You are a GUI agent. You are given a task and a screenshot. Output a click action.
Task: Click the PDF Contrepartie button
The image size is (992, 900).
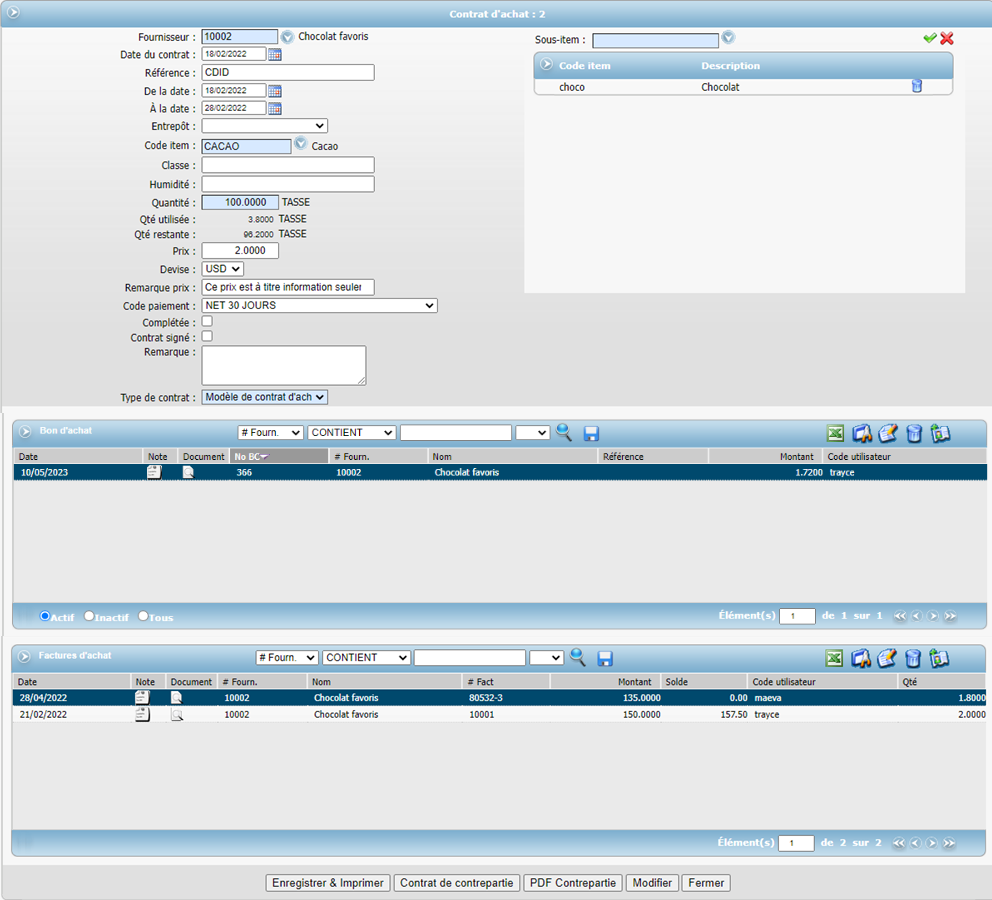(572, 883)
